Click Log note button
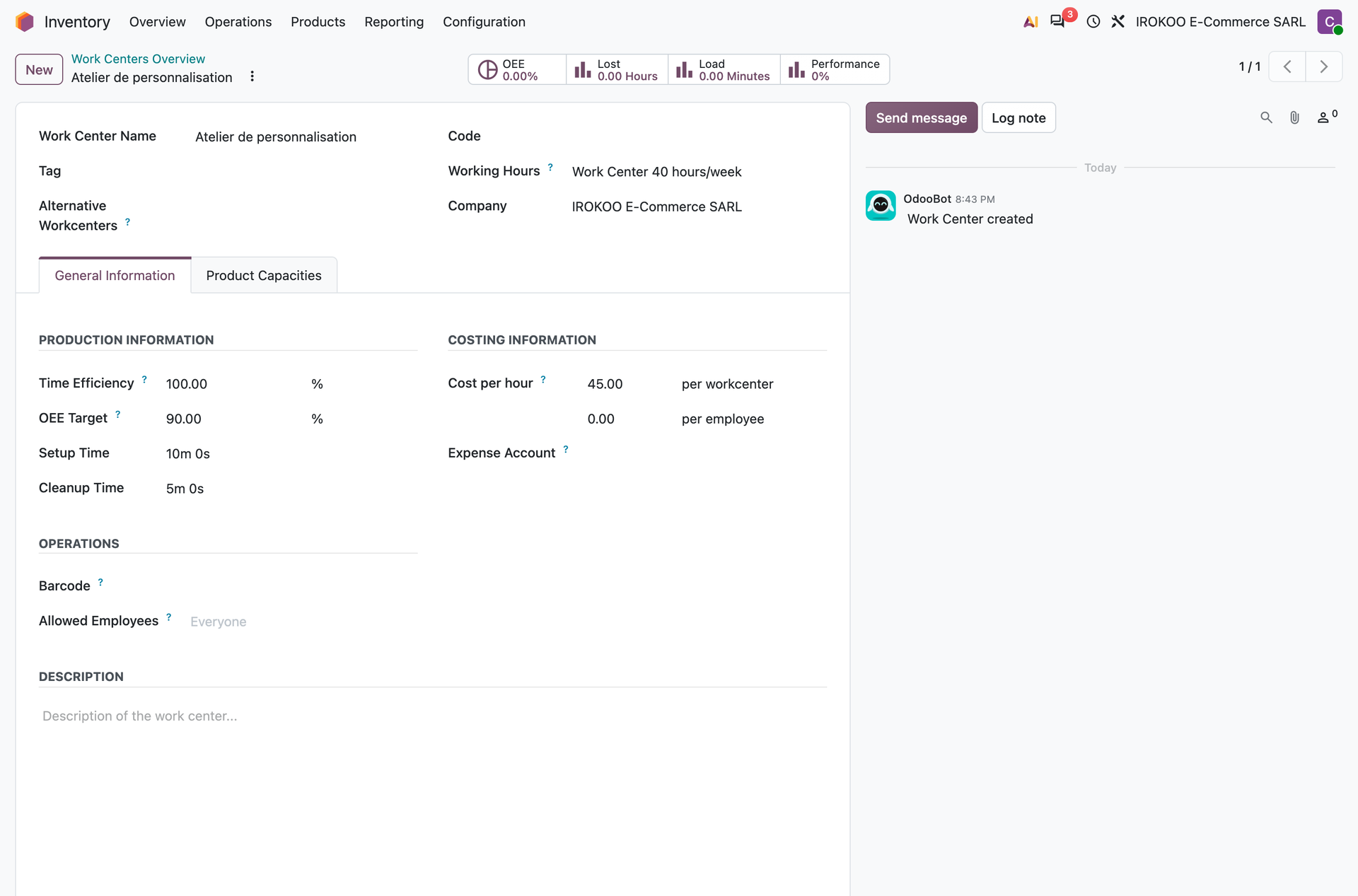1358x896 pixels. point(1018,117)
